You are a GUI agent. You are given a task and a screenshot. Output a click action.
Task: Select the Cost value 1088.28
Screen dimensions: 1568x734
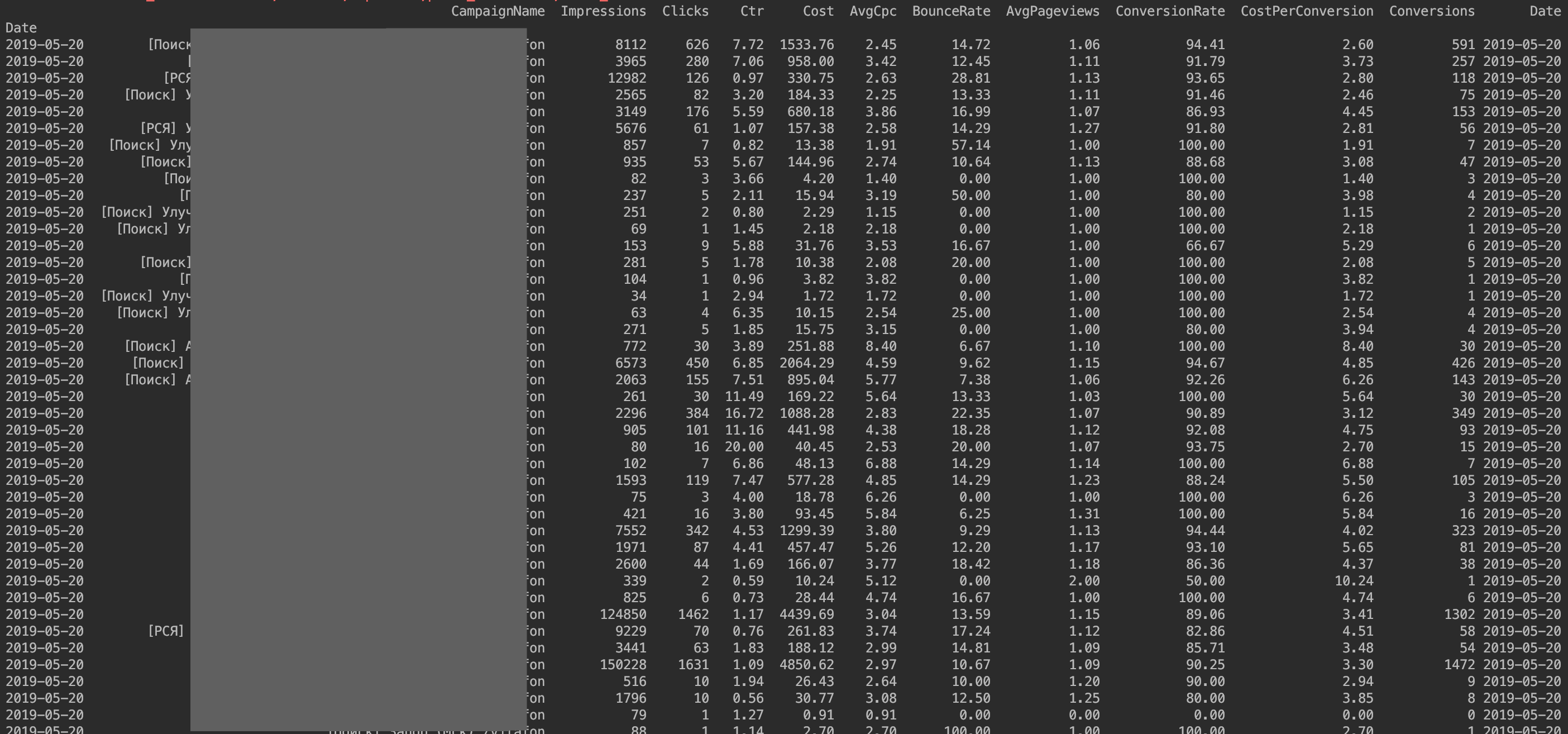click(x=806, y=413)
